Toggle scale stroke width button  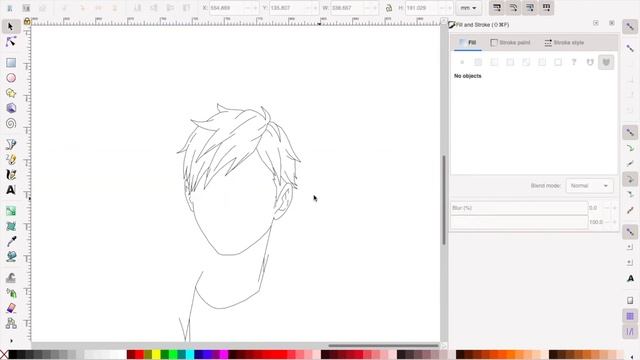(x=497, y=8)
